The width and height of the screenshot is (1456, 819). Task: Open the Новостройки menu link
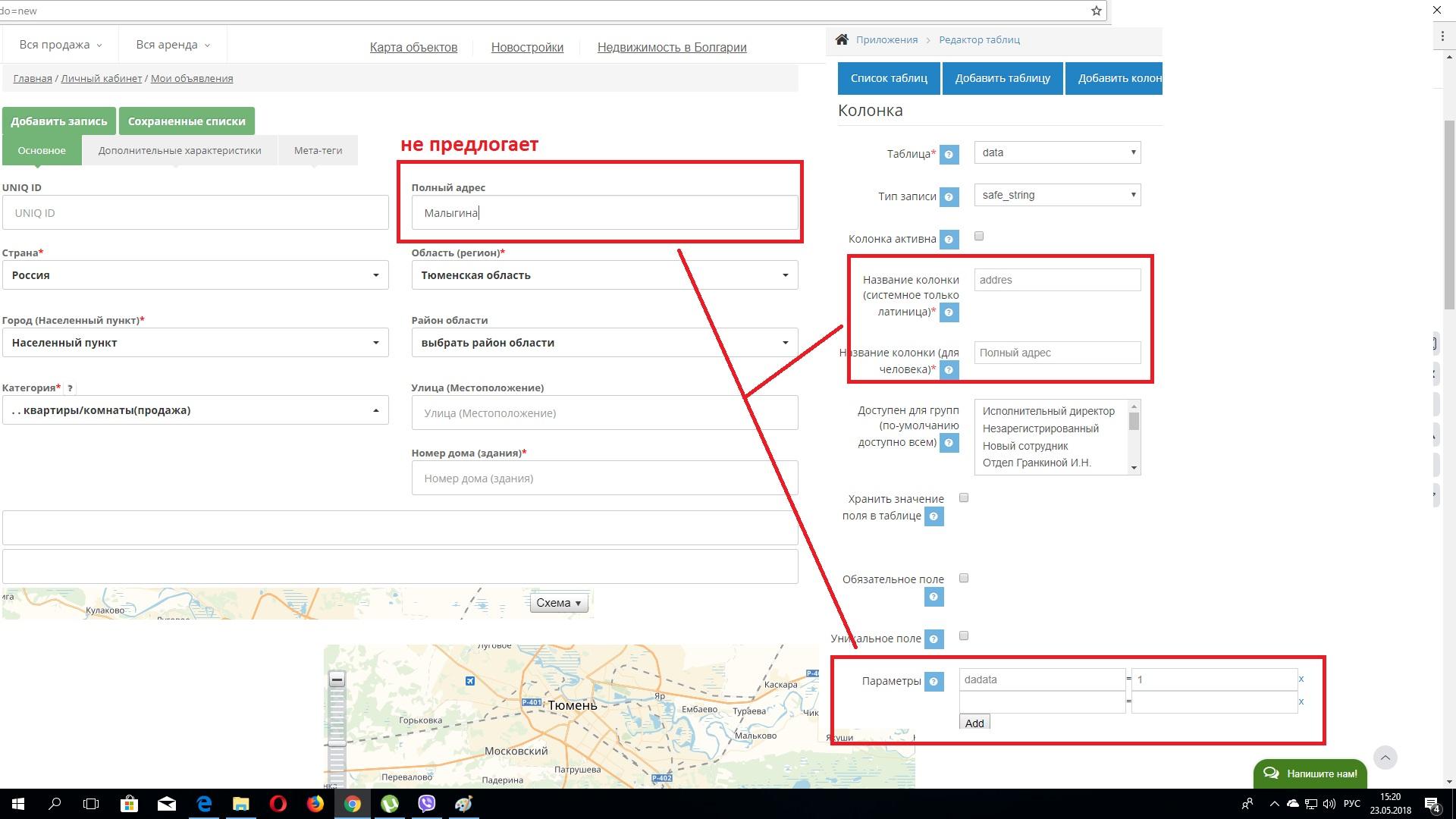[527, 47]
